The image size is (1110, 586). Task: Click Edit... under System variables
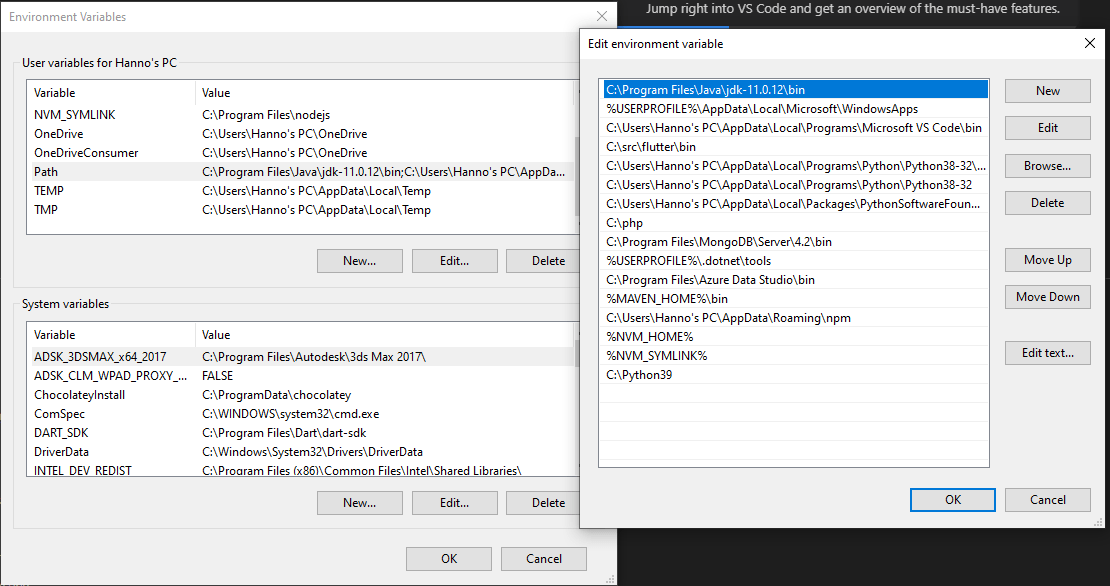tap(454, 502)
